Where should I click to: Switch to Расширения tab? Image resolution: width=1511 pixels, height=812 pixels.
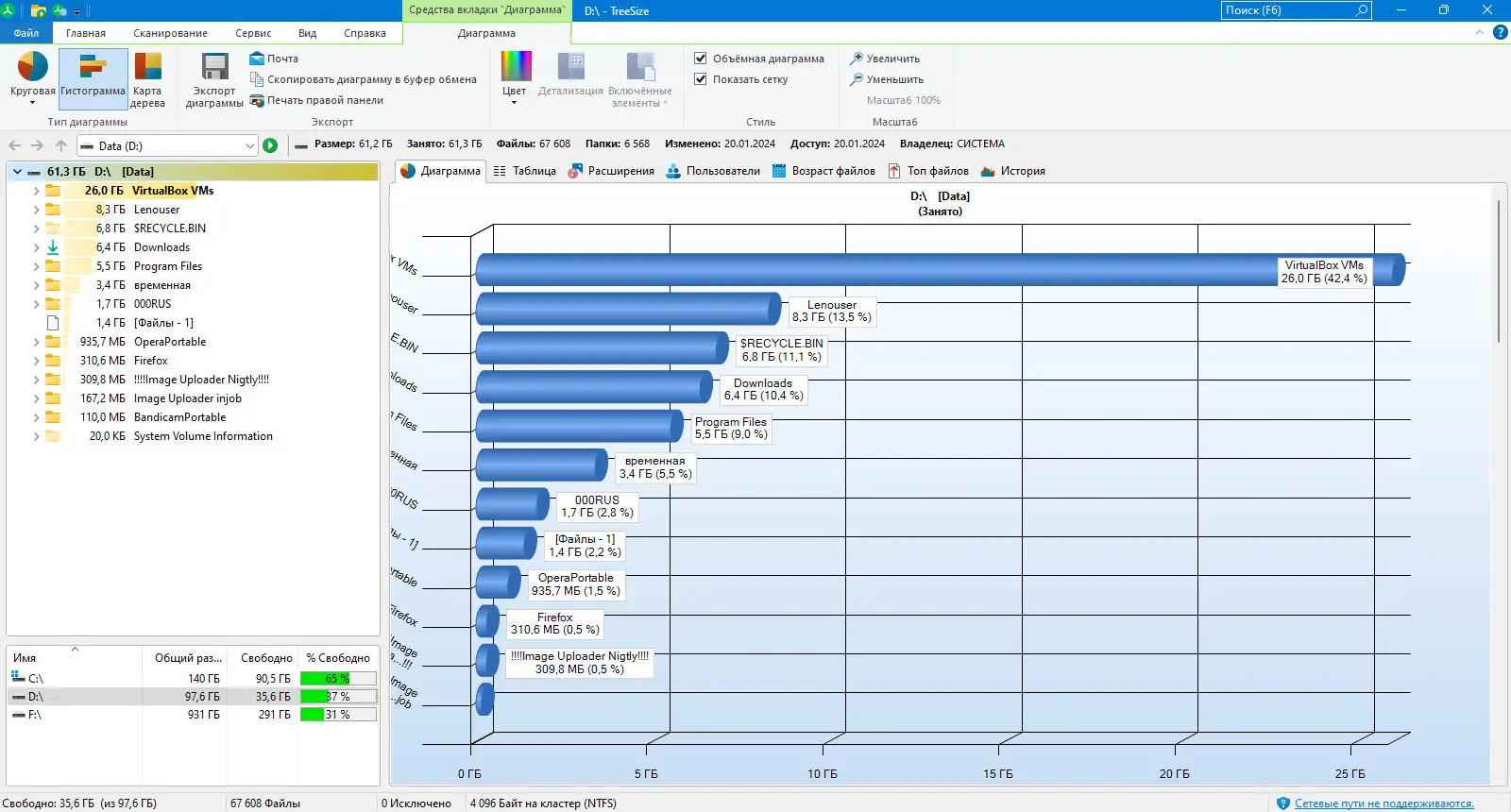(x=611, y=171)
